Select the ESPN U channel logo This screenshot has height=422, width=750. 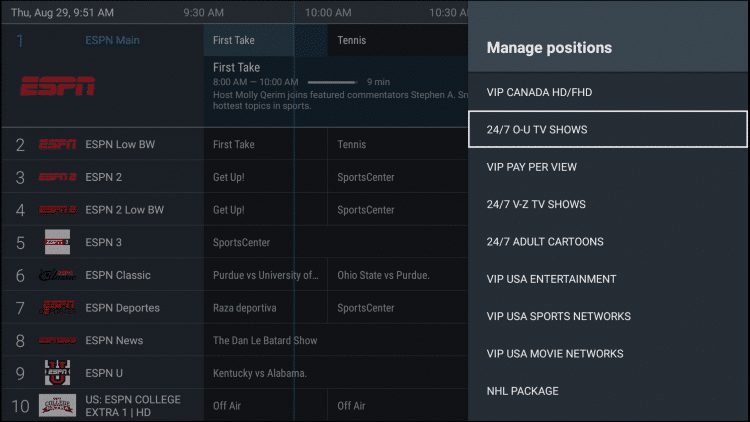pos(57,373)
